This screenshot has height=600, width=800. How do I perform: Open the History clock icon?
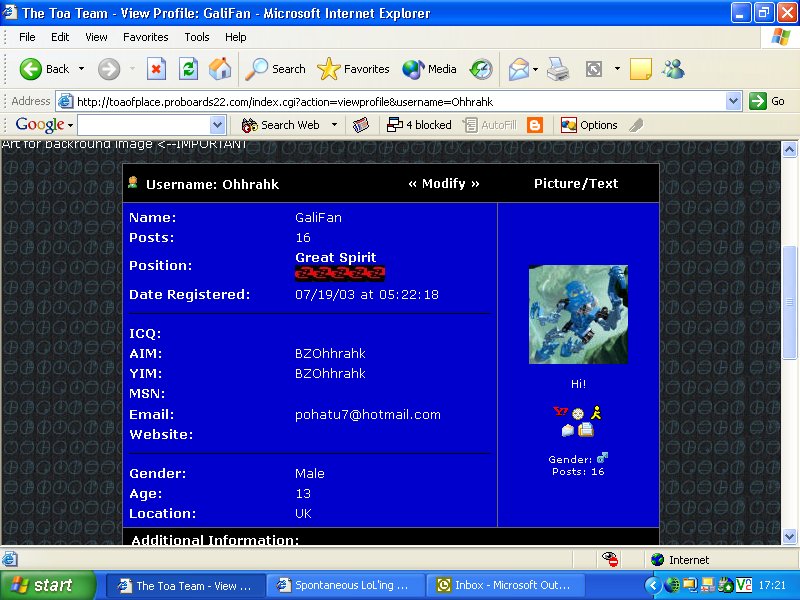pyautogui.click(x=481, y=69)
